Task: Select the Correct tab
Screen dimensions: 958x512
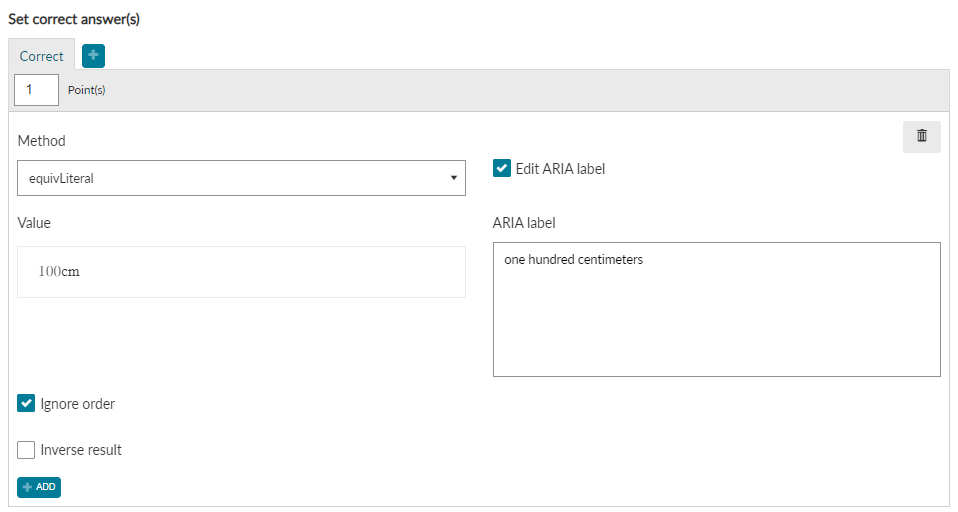Action: pyautogui.click(x=42, y=56)
